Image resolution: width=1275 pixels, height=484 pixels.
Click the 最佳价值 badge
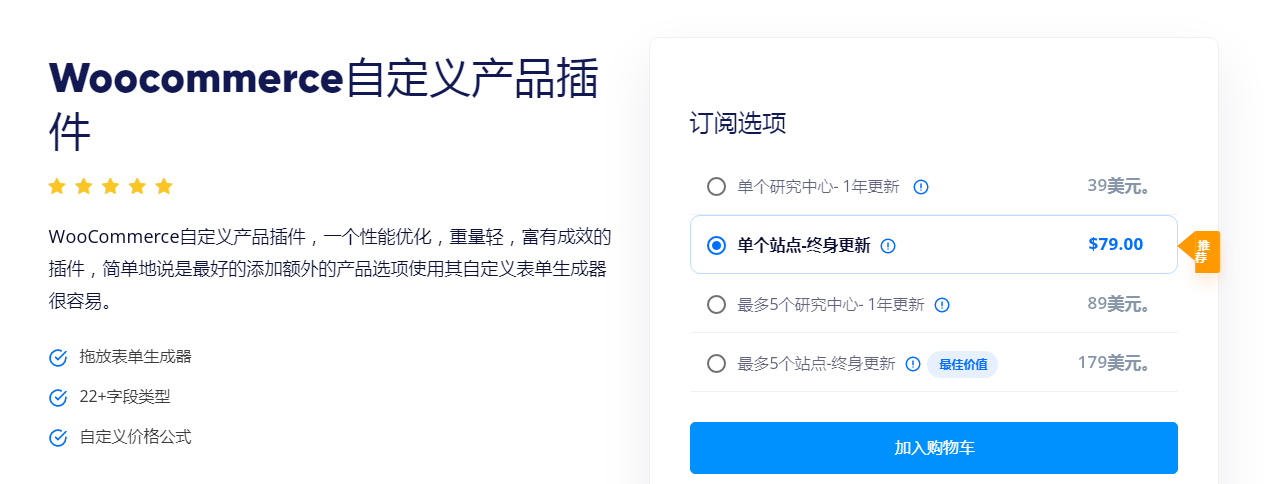coord(962,364)
